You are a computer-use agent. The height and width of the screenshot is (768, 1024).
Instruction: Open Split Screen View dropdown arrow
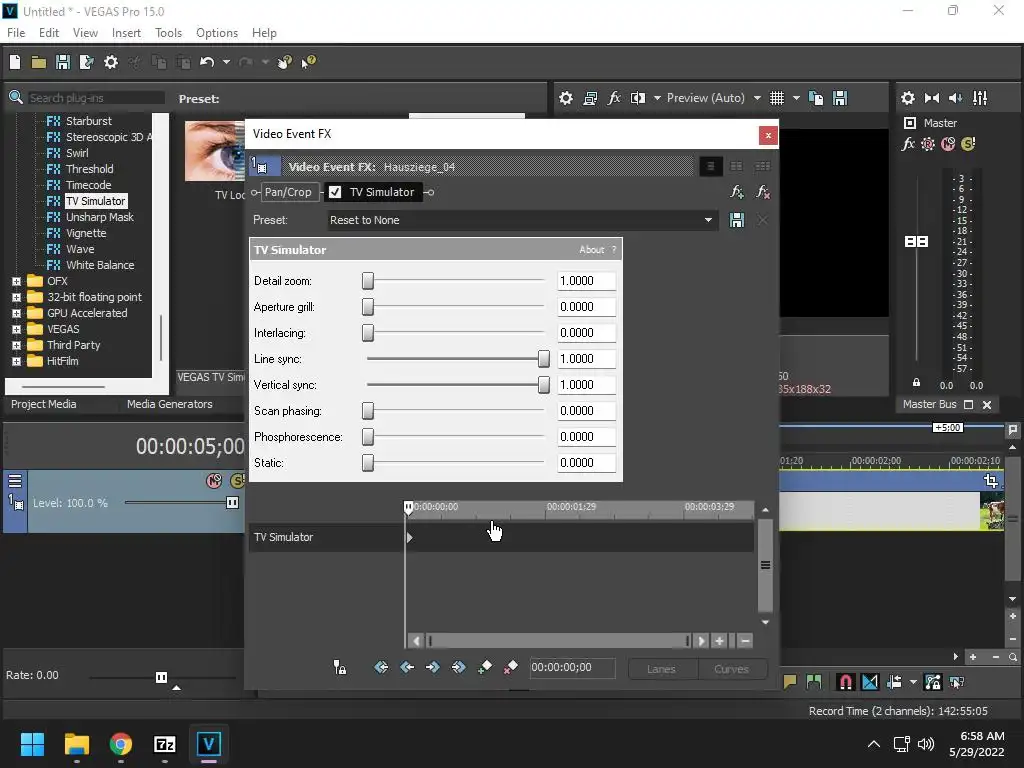pyautogui.click(x=657, y=98)
